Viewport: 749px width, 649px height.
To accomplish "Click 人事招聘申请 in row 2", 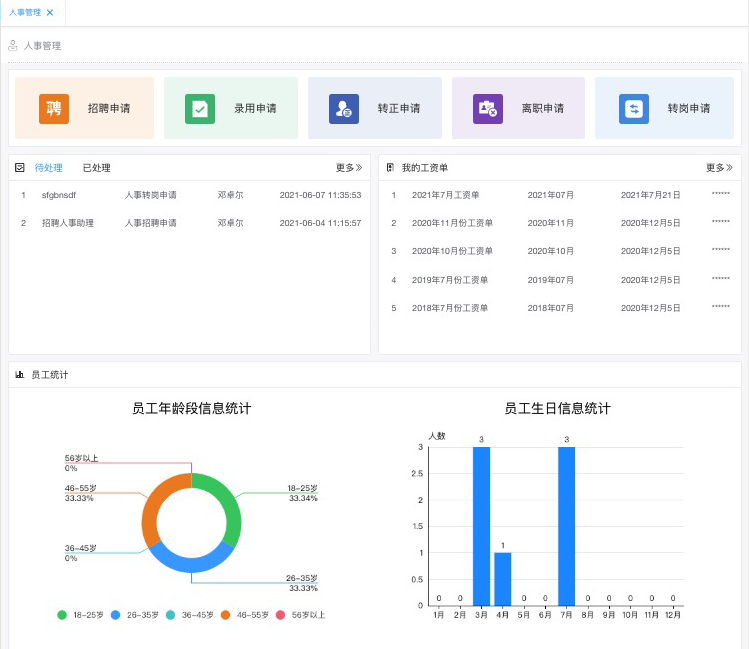I will click(150, 223).
